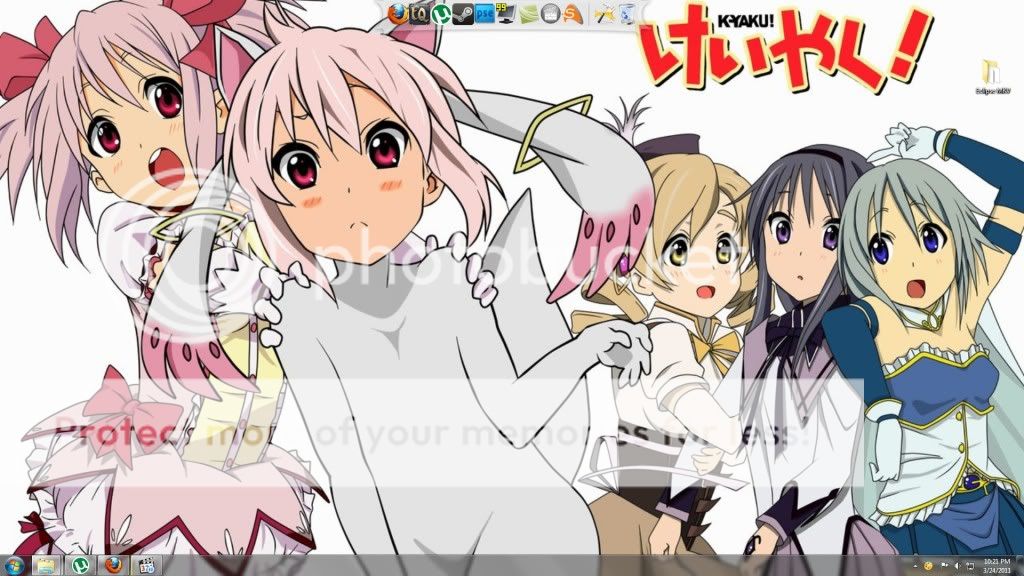The width and height of the screenshot is (1024, 576).
Task: Click the gray round clapperboard dock icon
Action: click(551, 14)
